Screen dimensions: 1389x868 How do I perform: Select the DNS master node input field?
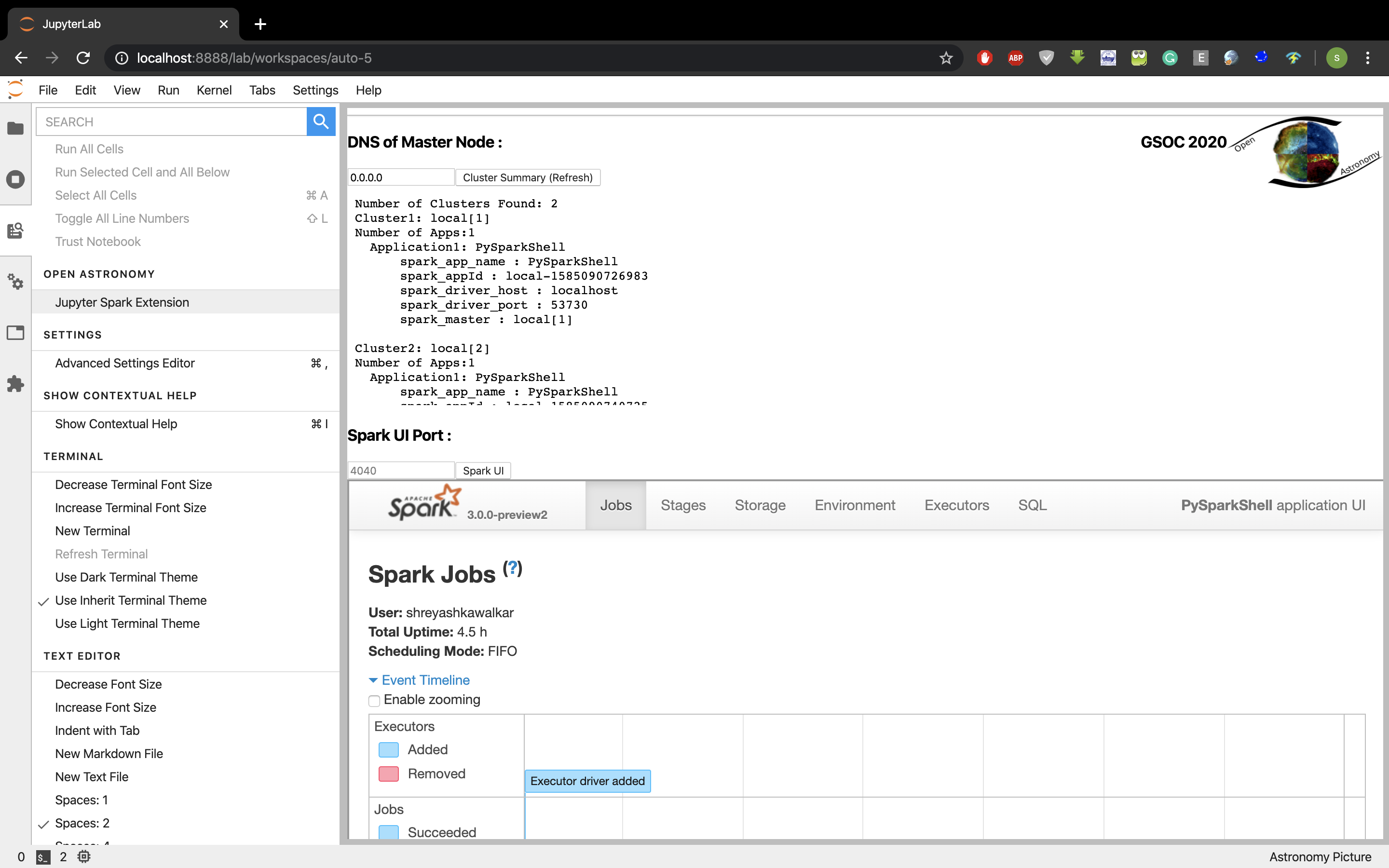[x=400, y=177]
